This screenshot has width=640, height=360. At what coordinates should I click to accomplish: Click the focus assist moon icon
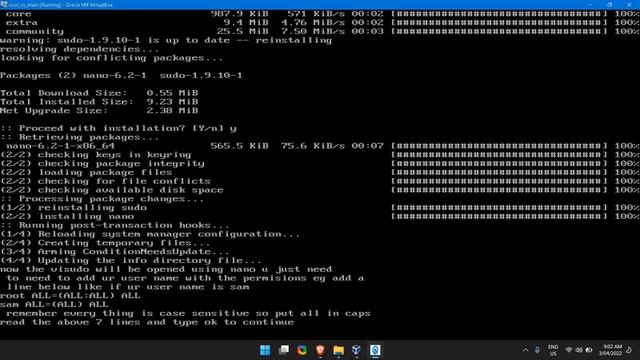point(629,350)
